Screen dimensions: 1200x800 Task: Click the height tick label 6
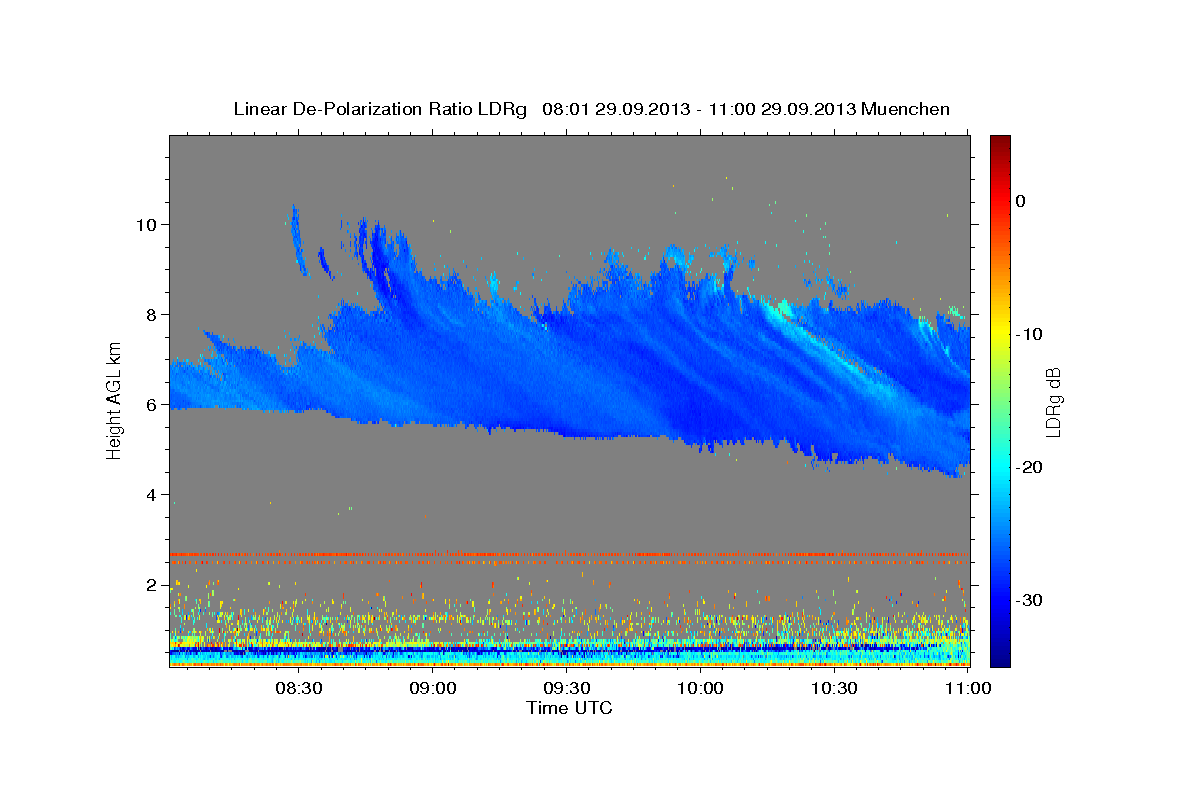click(151, 404)
